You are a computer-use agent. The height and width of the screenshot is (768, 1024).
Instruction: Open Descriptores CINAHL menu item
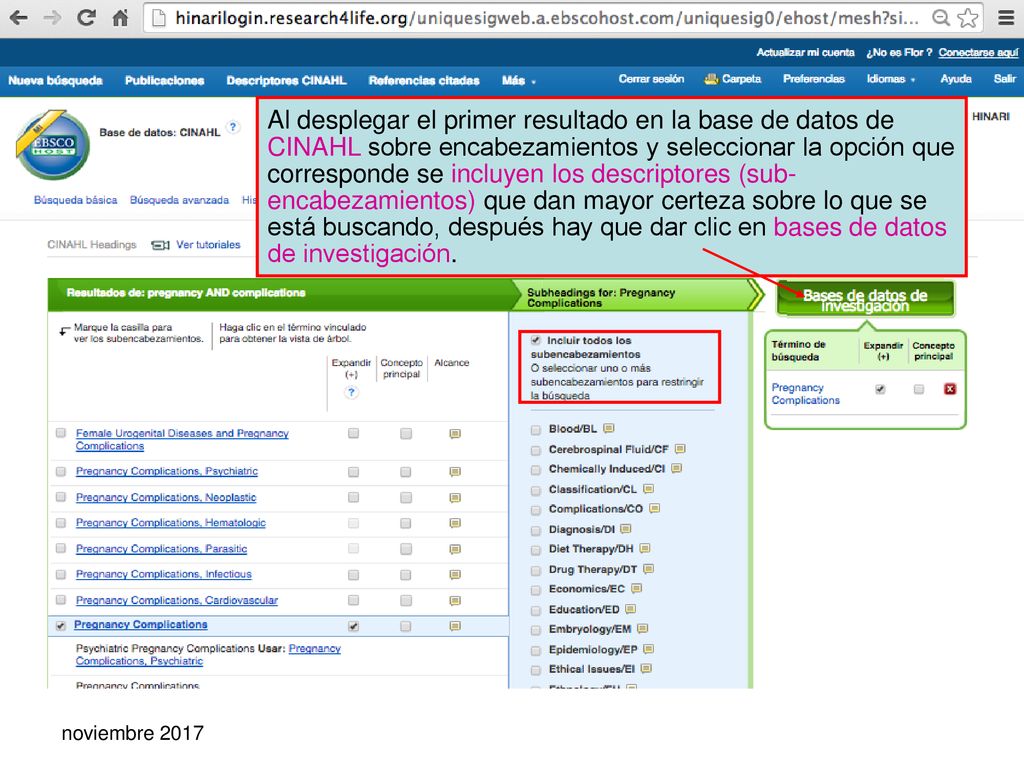click(286, 80)
